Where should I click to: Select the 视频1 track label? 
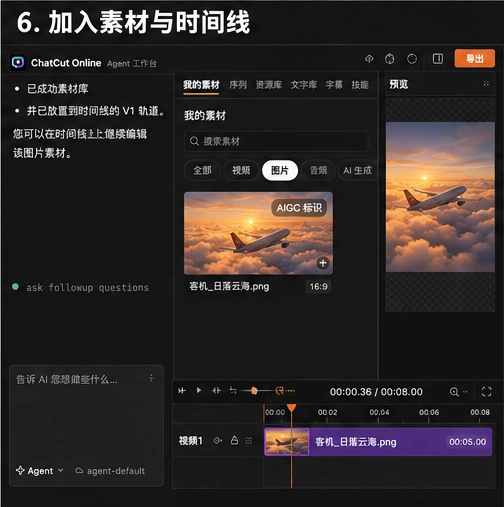point(191,441)
